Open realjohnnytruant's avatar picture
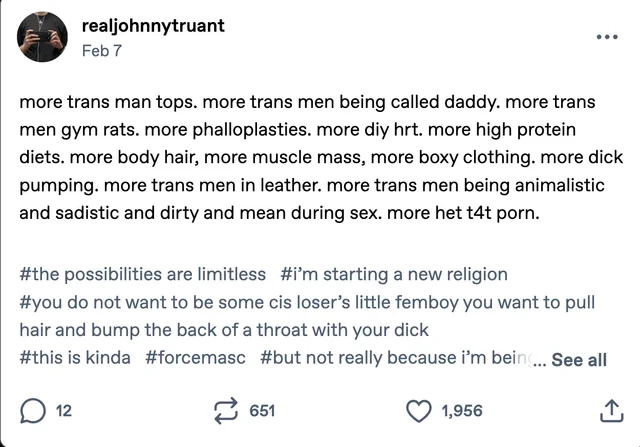 [42, 37]
